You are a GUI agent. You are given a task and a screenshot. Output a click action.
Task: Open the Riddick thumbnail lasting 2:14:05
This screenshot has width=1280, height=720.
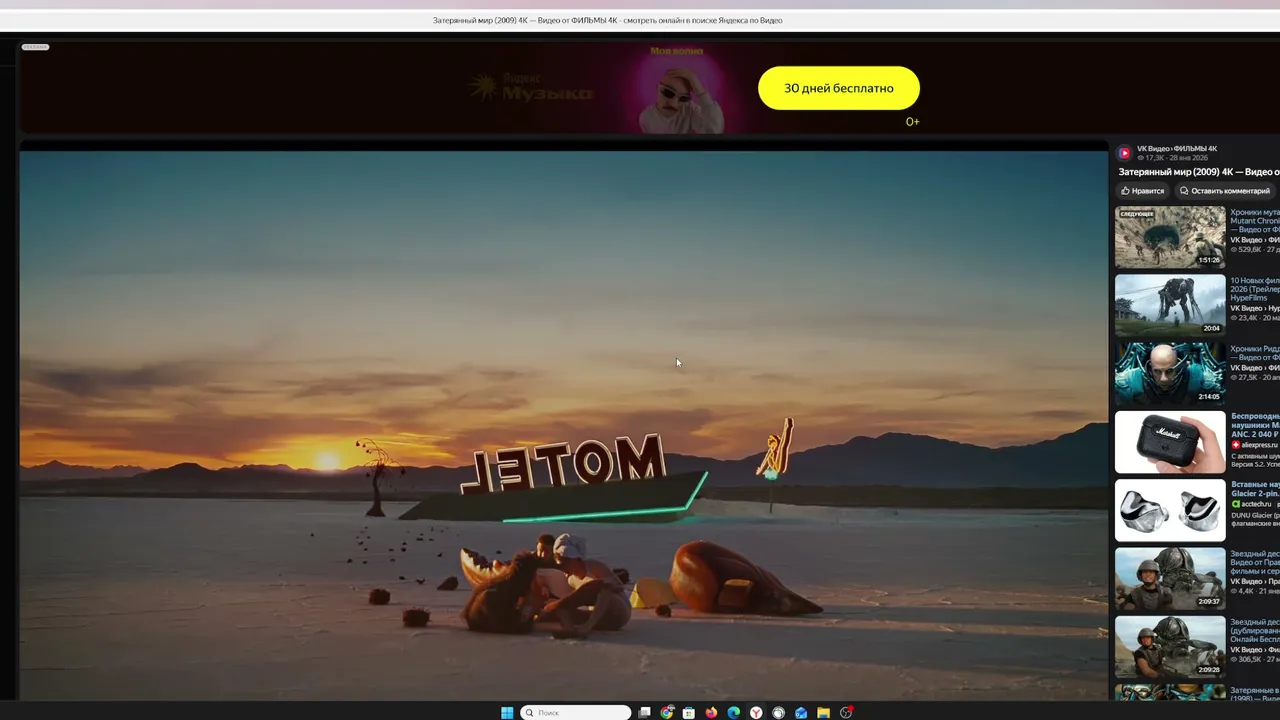point(1170,373)
